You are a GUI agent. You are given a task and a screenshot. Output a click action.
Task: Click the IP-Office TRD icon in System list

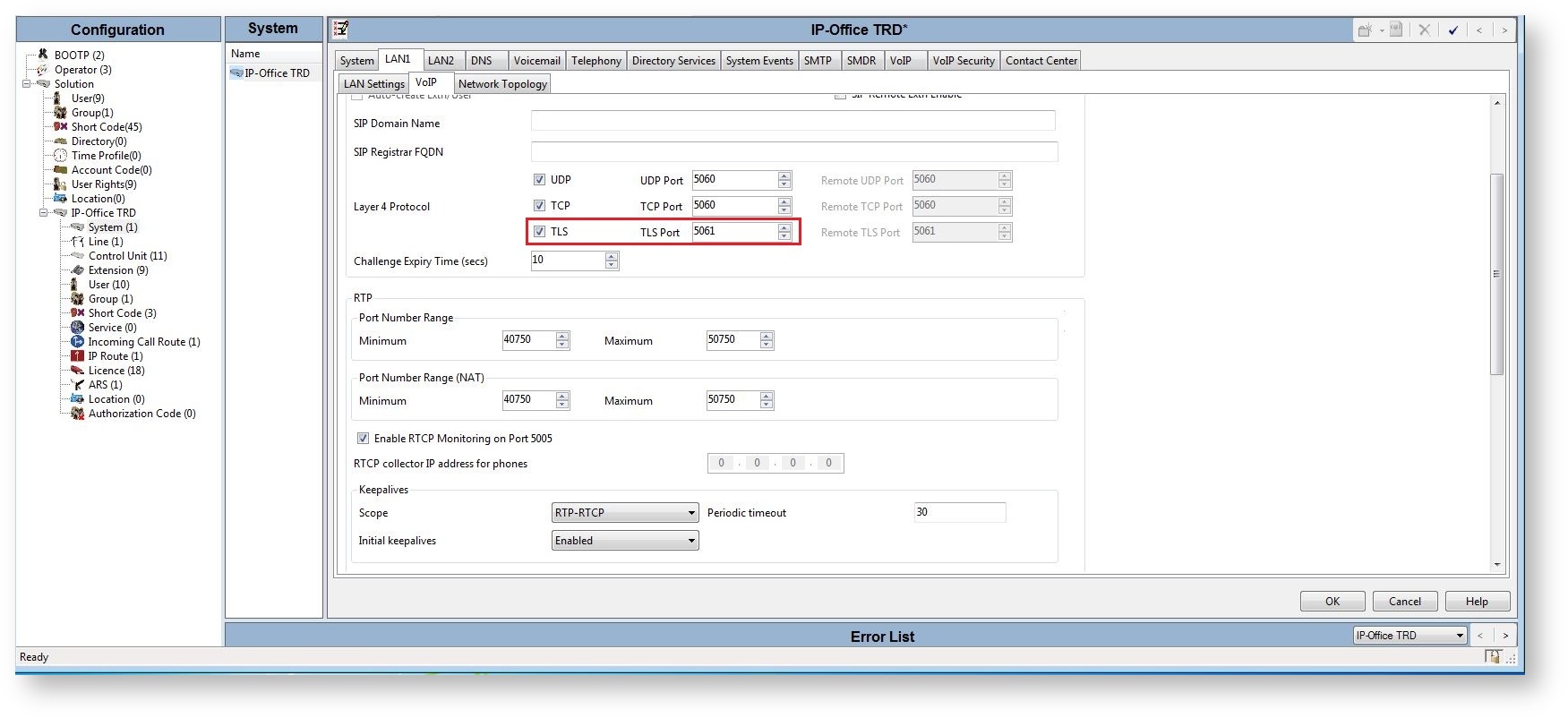point(236,73)
